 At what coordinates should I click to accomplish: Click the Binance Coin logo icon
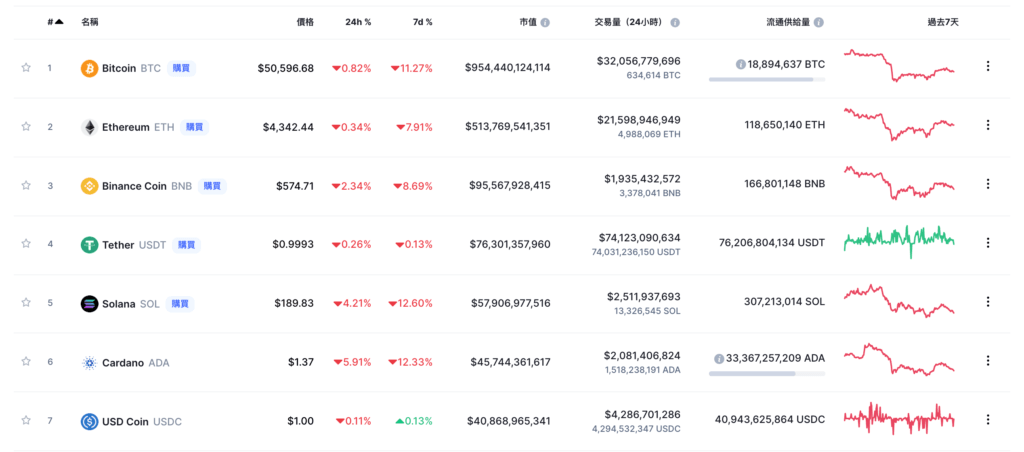[89, 186]
